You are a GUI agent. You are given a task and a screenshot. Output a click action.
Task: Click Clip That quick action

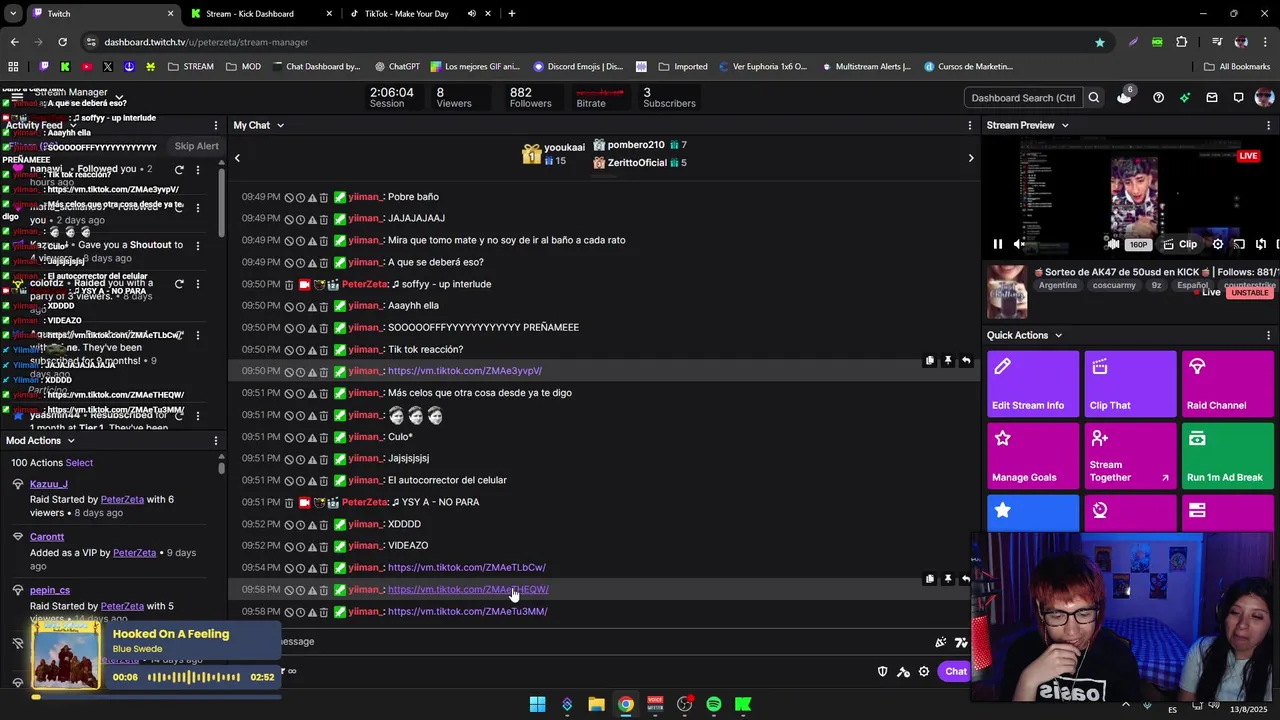point(1130,383)
